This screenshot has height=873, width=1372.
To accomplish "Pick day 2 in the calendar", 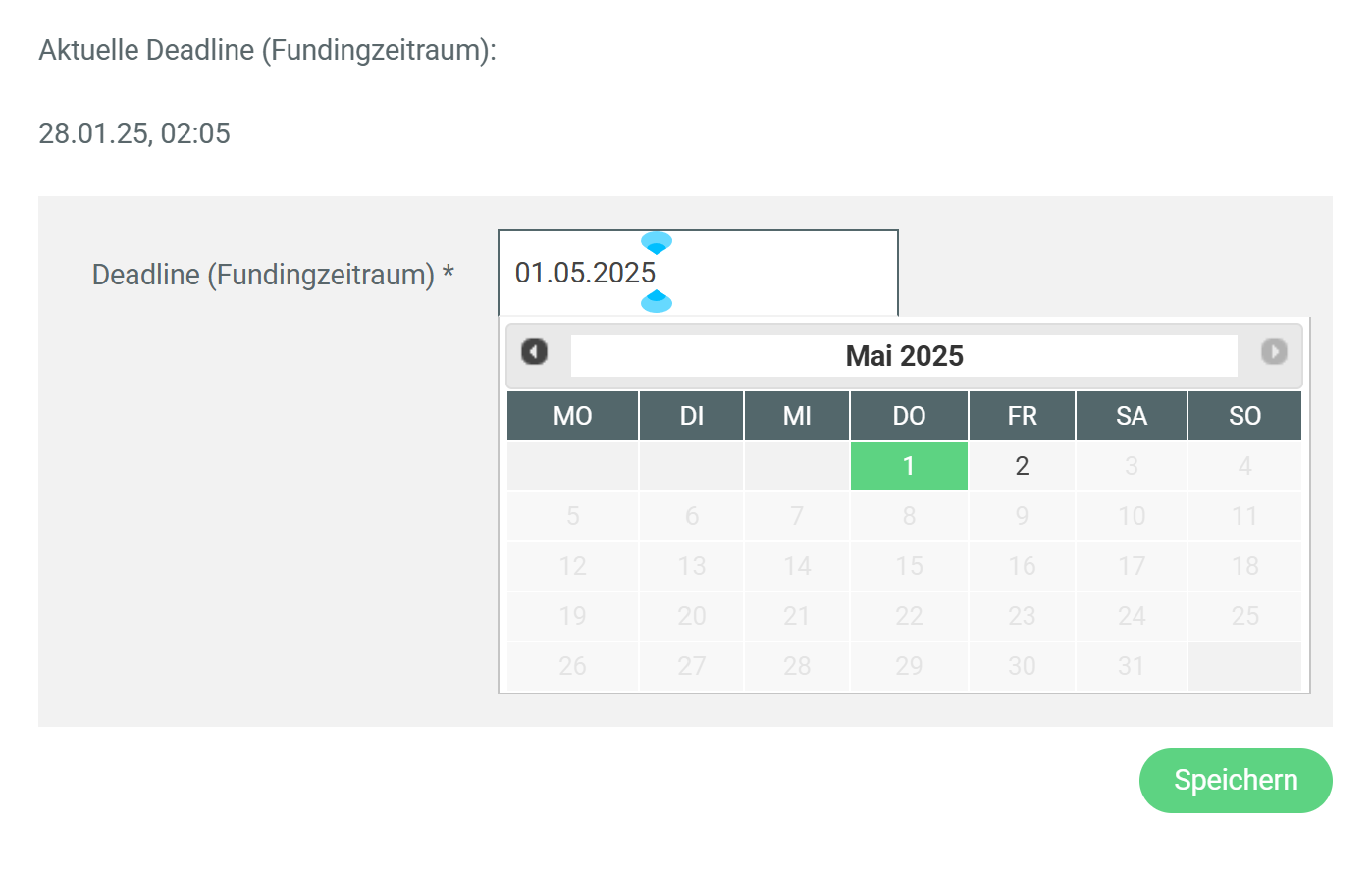I will pyautogui.click(x=1022, y=466).
